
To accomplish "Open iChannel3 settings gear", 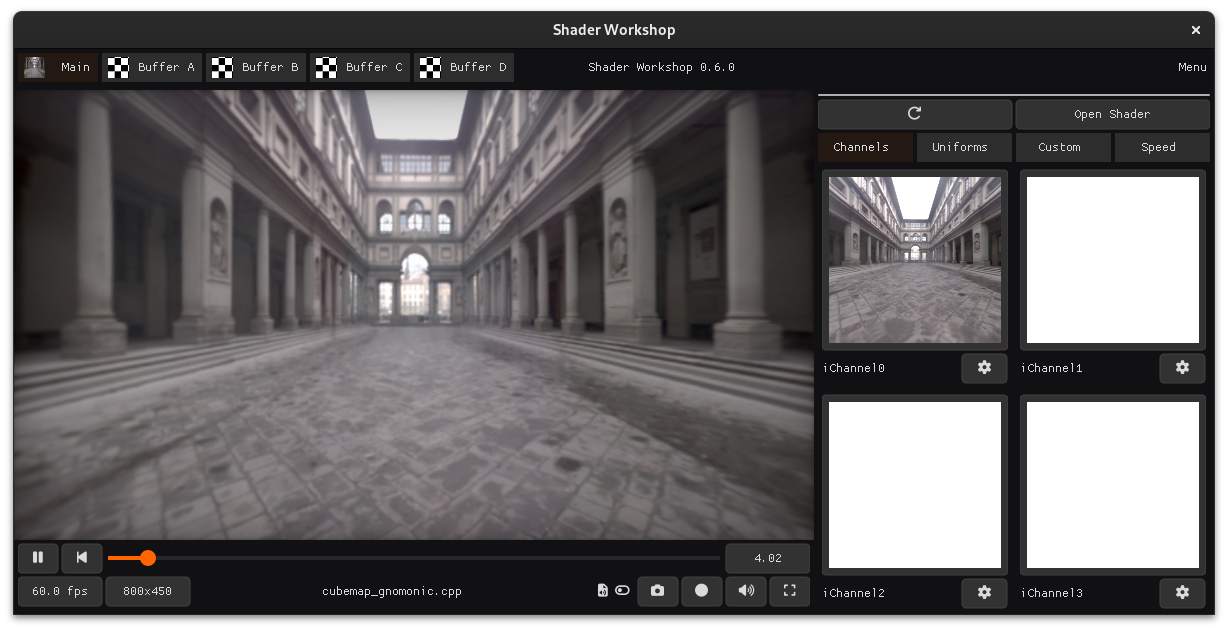I will point(1182,593).
